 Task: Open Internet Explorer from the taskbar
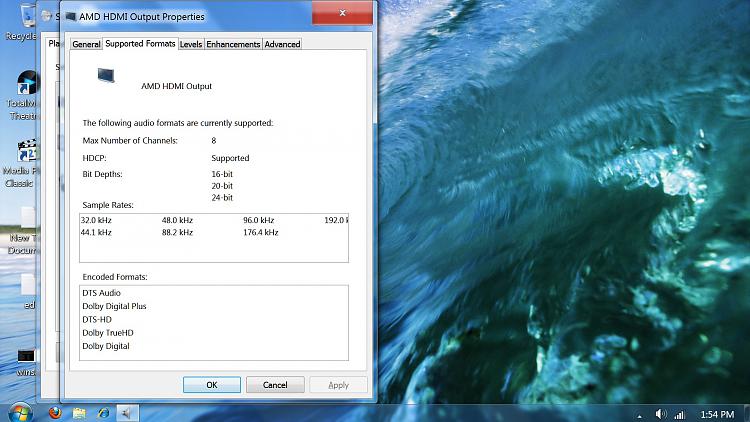point(103,413)
